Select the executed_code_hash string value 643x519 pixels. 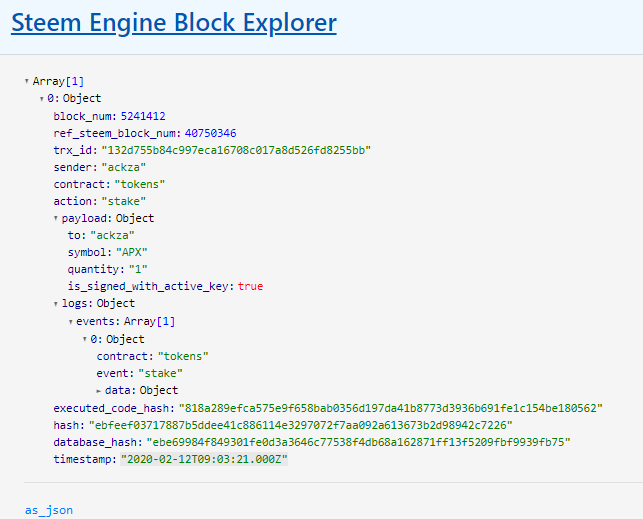coord(391,408)
